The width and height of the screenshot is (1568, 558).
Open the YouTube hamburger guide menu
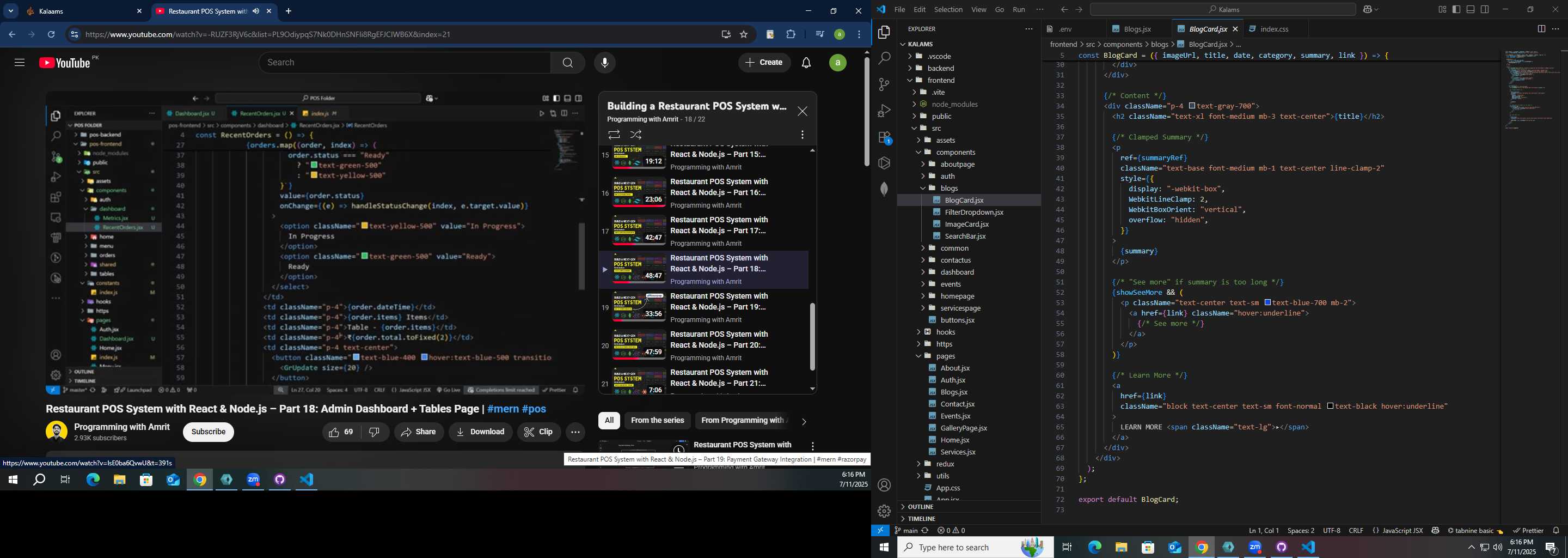[x=20, y=63]
